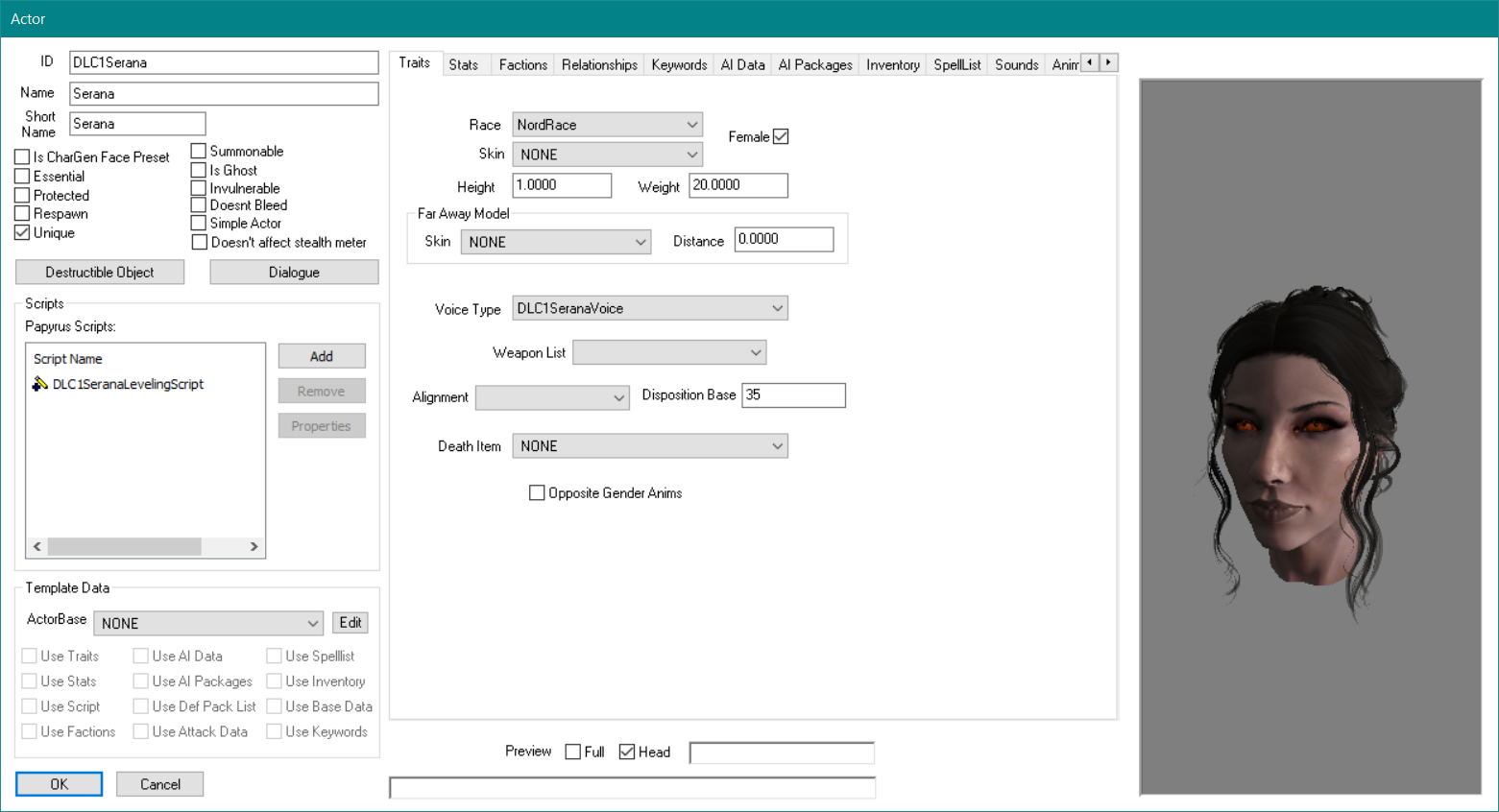Click the Dialogue button
Screen dimensions: 1499x812
294,273
